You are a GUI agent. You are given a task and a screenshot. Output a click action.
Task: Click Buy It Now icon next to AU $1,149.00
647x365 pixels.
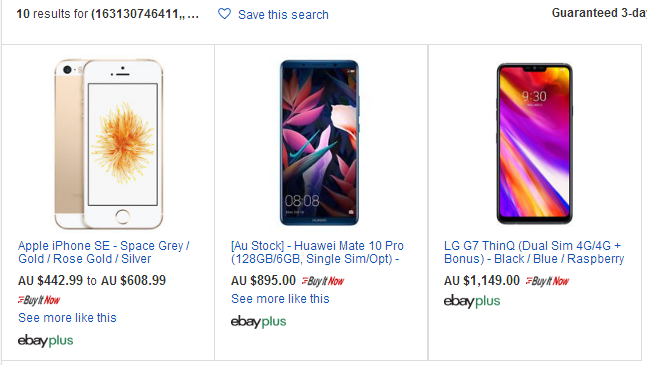click(x=547, y=281)
